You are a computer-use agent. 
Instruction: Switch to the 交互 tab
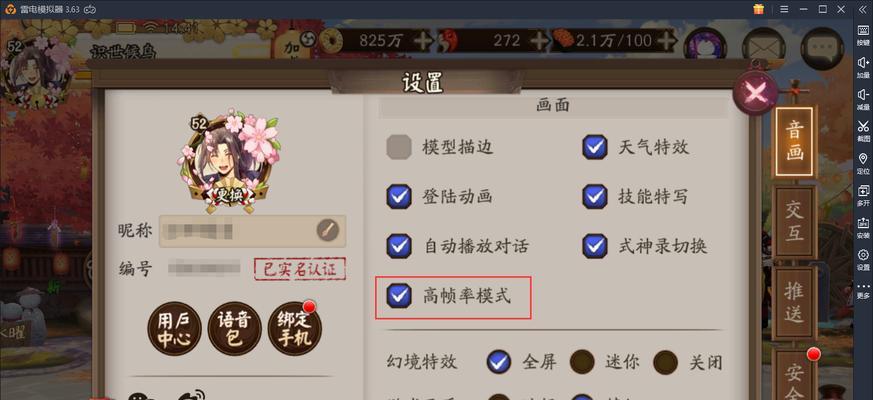click(x=794, y=222)
